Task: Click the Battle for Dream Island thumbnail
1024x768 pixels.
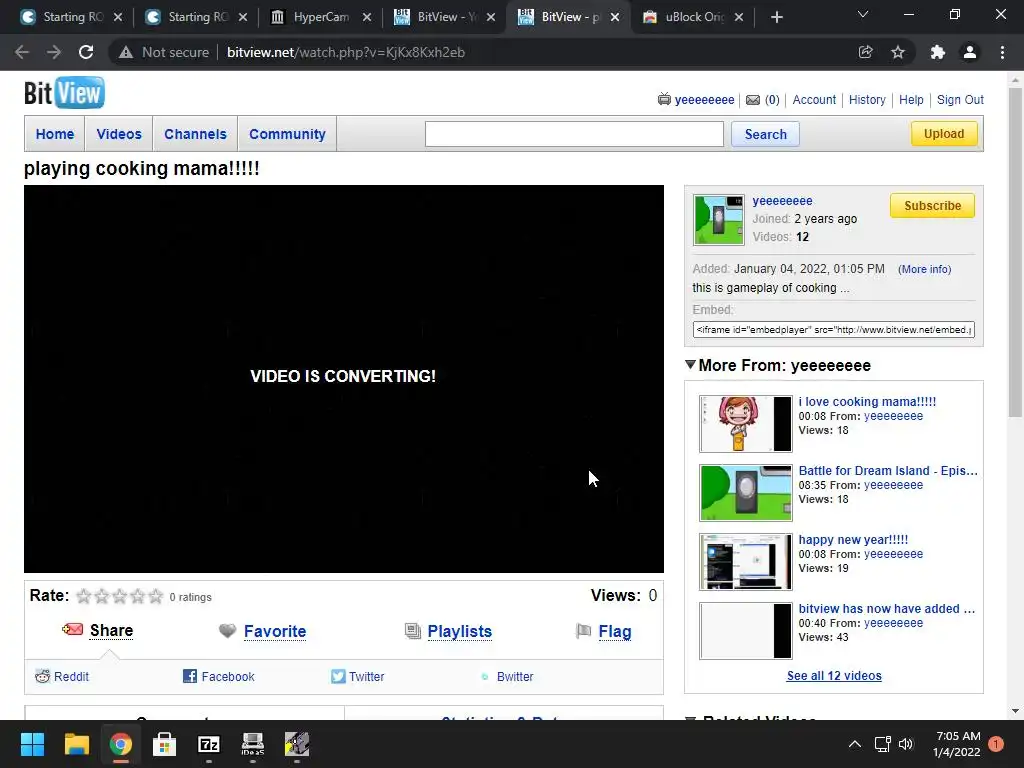Action: [746, 492]
